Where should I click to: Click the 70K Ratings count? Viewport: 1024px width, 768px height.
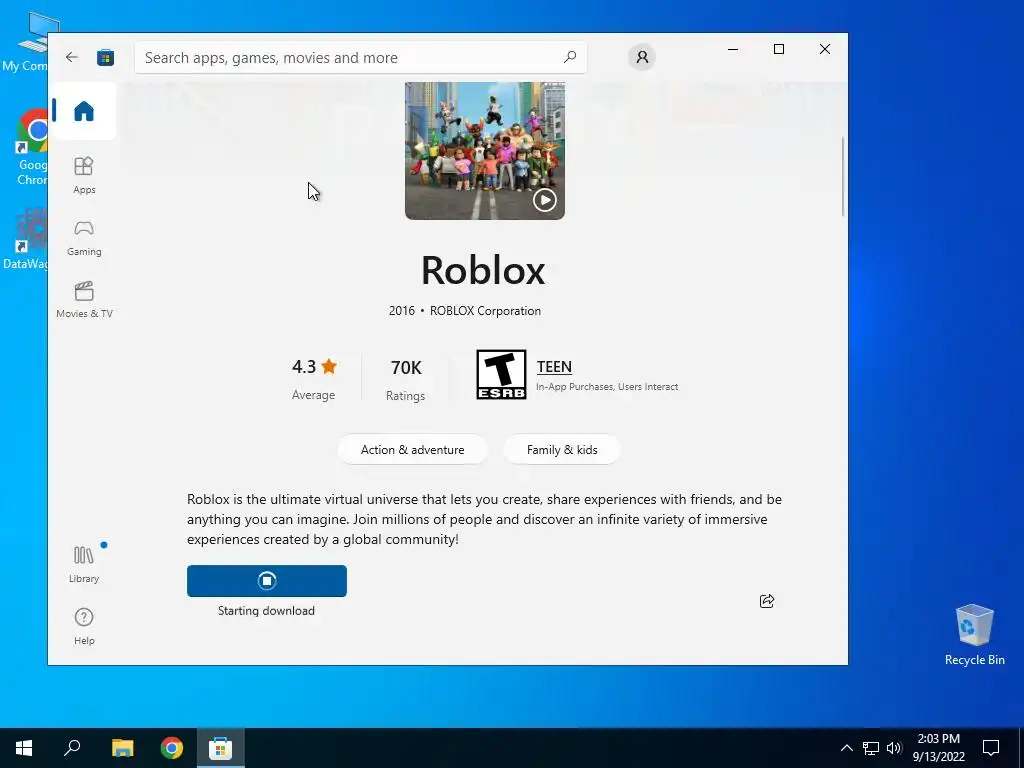(x=406, y=379)
